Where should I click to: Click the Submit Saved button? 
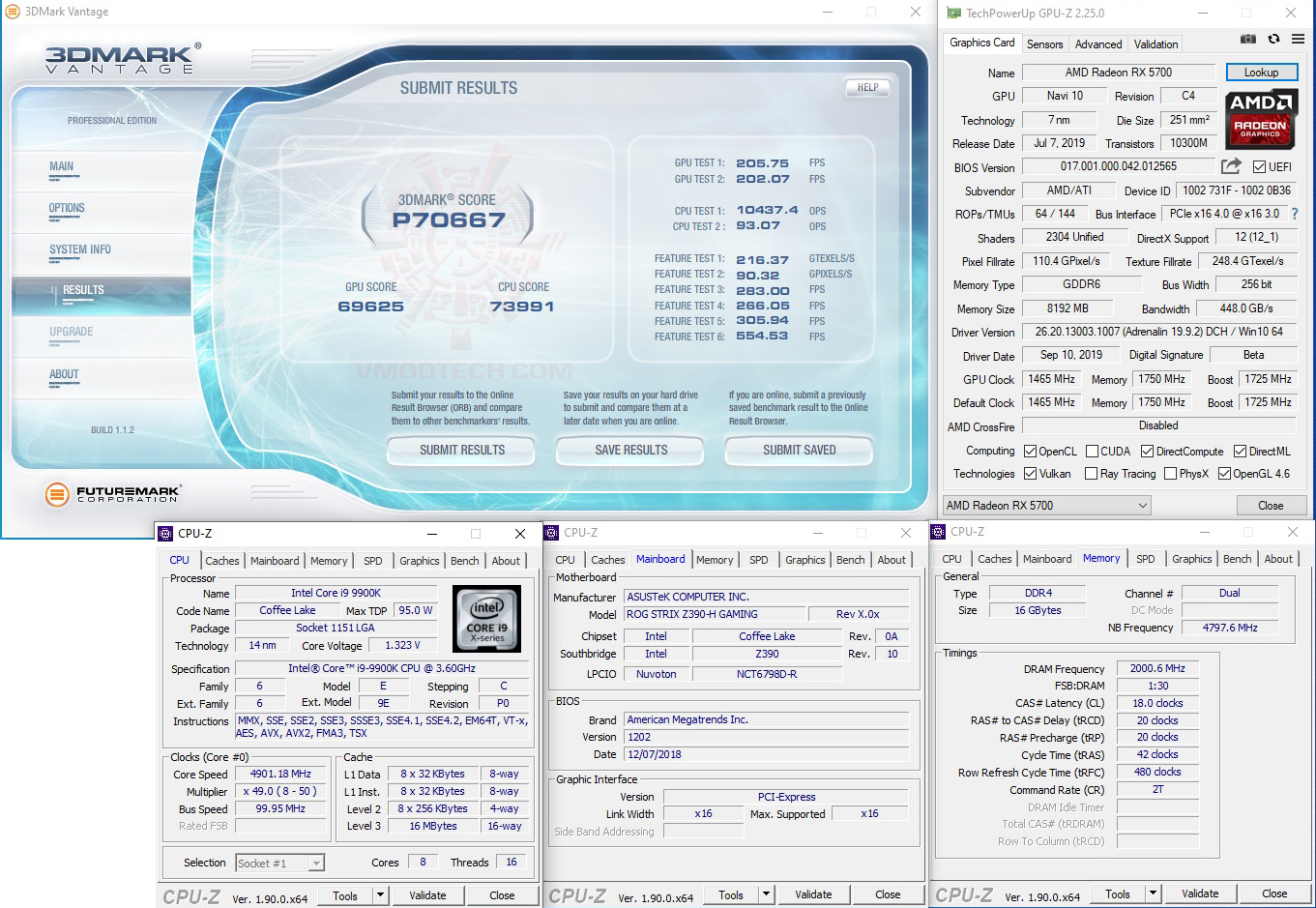[799, 450]
